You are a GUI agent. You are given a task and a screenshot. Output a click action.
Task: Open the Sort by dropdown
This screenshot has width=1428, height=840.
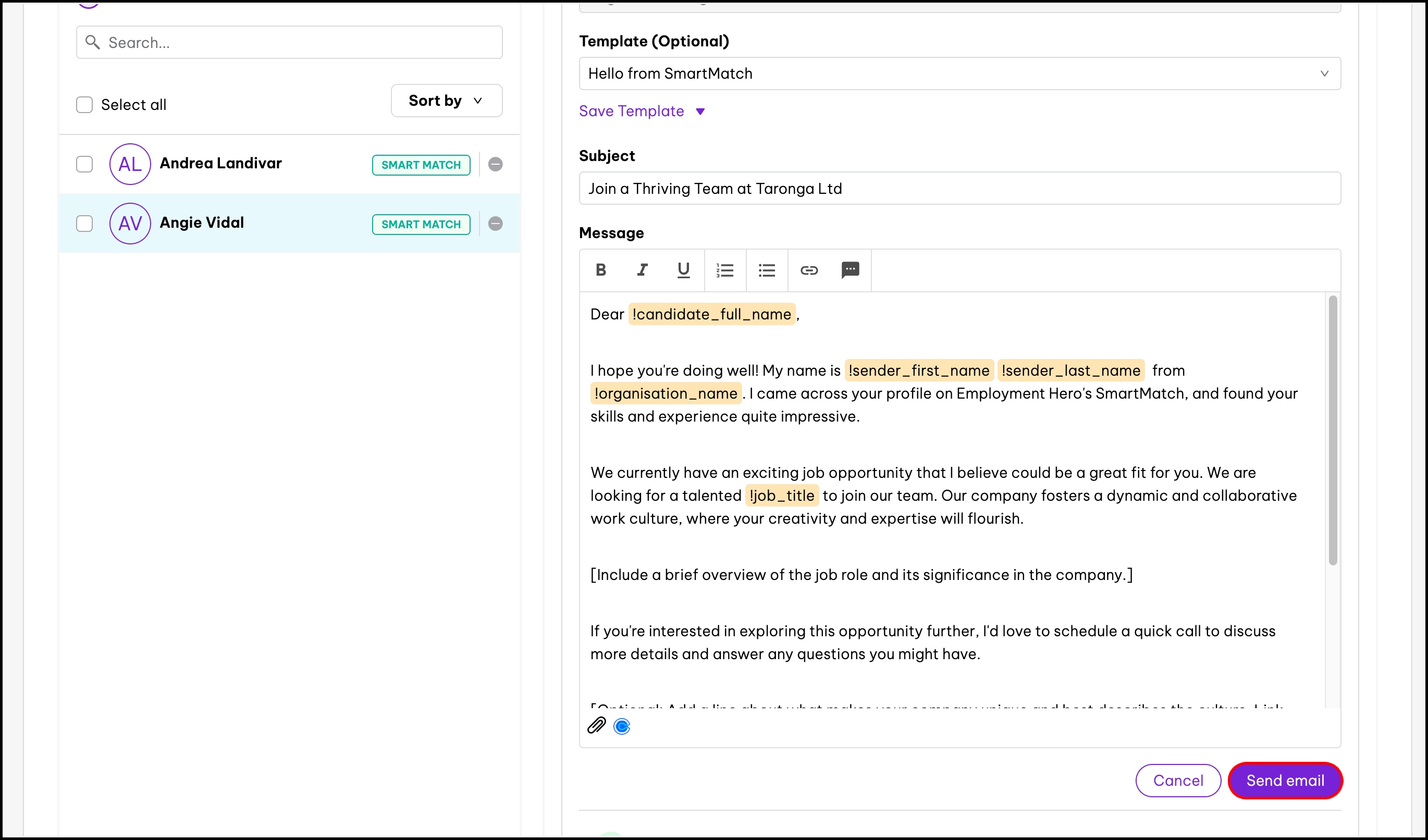[x=446, y=101]
